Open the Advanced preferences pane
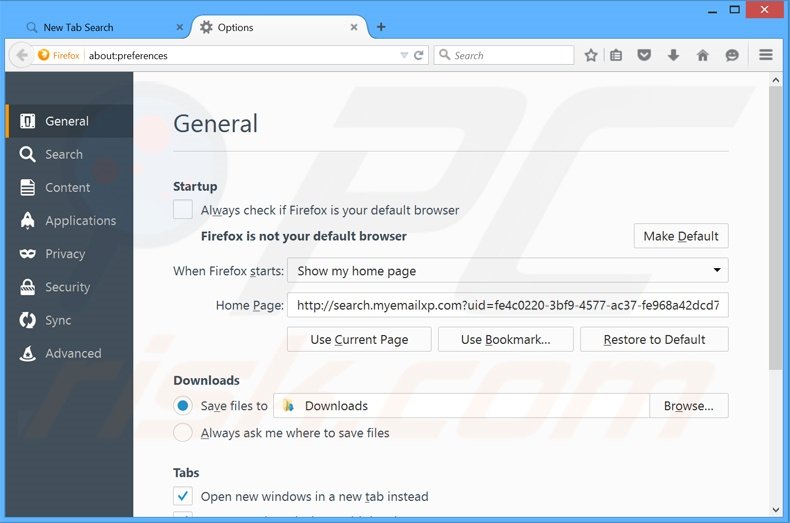This screenshot has width=790, height=523. (70, 354)
